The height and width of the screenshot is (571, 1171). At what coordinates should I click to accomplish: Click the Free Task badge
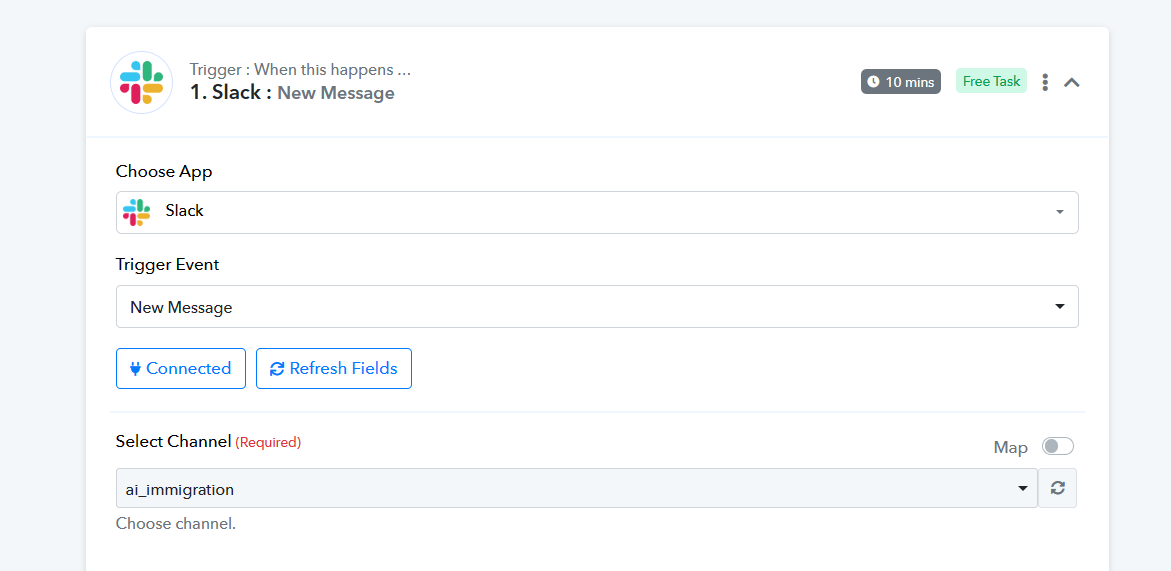click(x=991, y=81)
